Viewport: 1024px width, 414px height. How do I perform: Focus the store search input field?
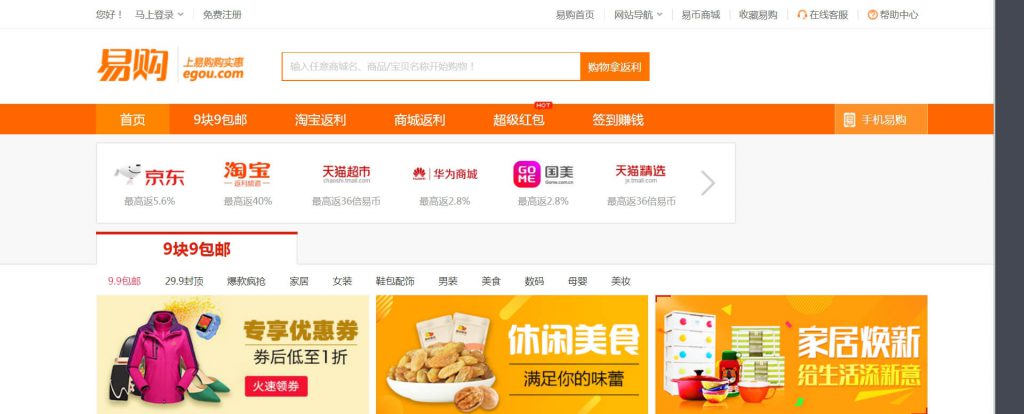coord(431,67)
